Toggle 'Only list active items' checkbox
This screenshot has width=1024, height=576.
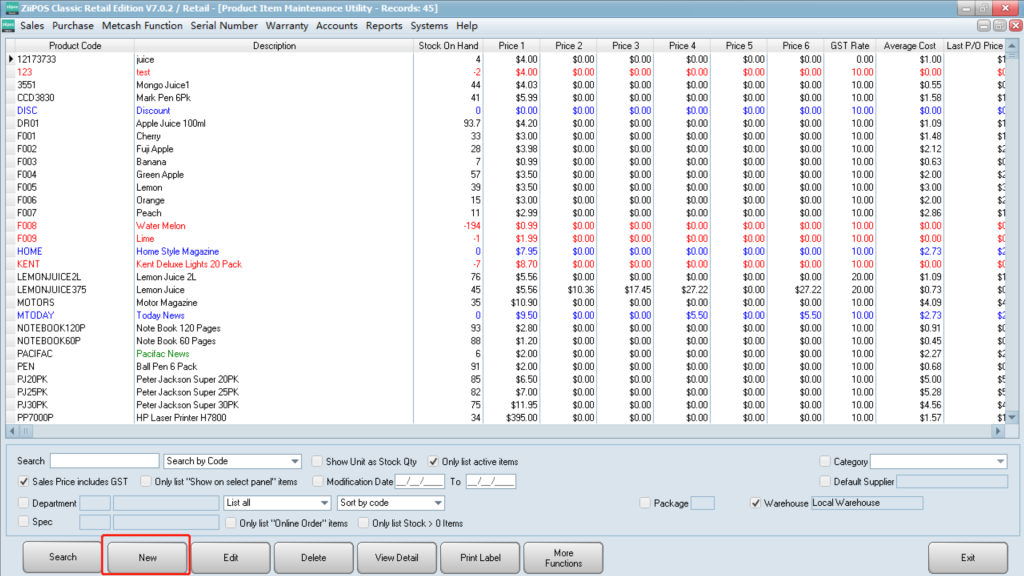[x=434, y=462]
